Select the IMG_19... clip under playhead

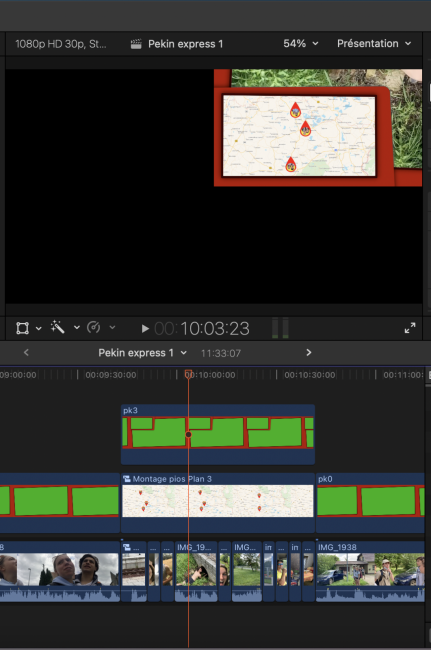[196, 571]
